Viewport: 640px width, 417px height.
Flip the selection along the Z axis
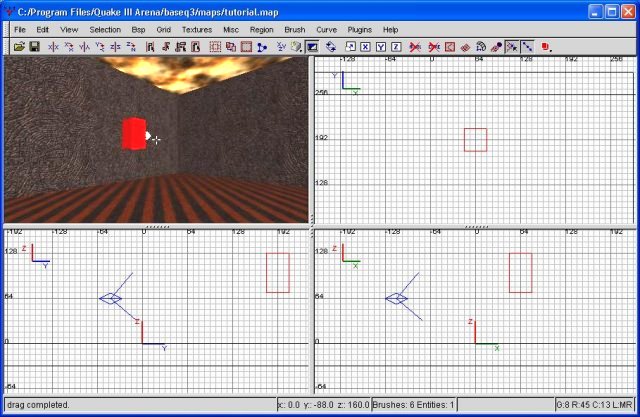click(x=115, y=47)
